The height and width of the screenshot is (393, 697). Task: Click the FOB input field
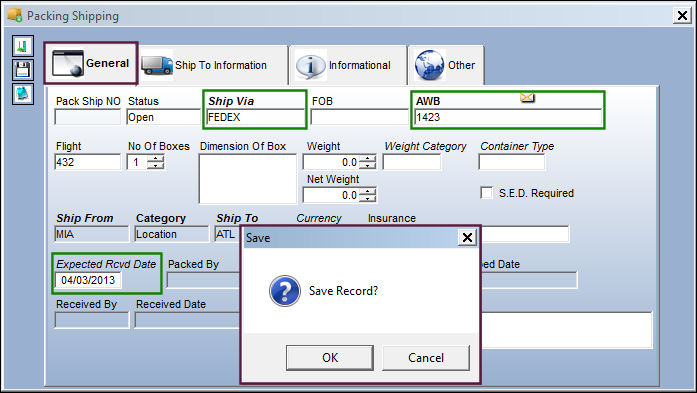click(360, 117)
